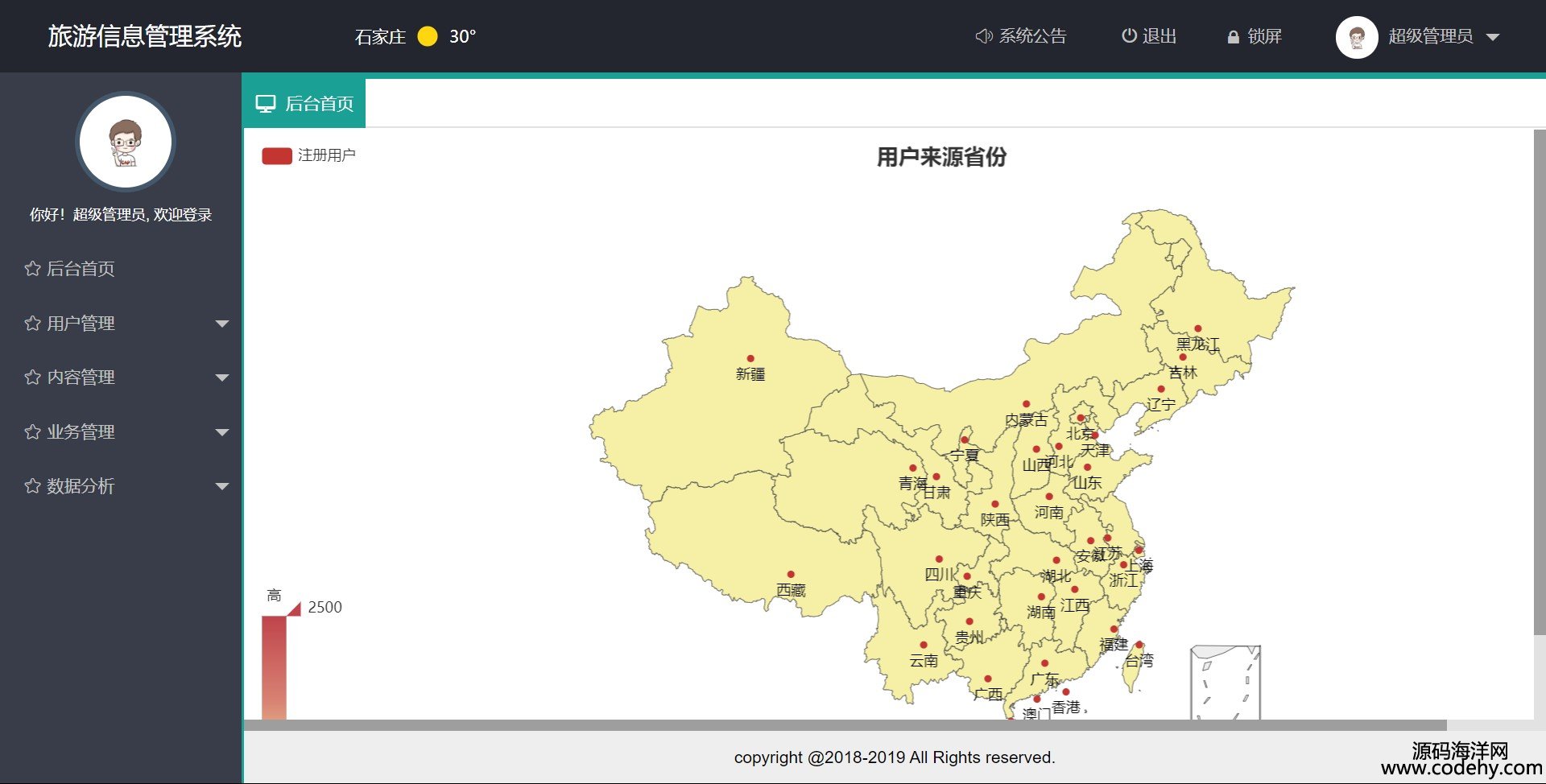Click the 内蒙古 data point
1546x784 pixels.
[x=1027, y=404]
